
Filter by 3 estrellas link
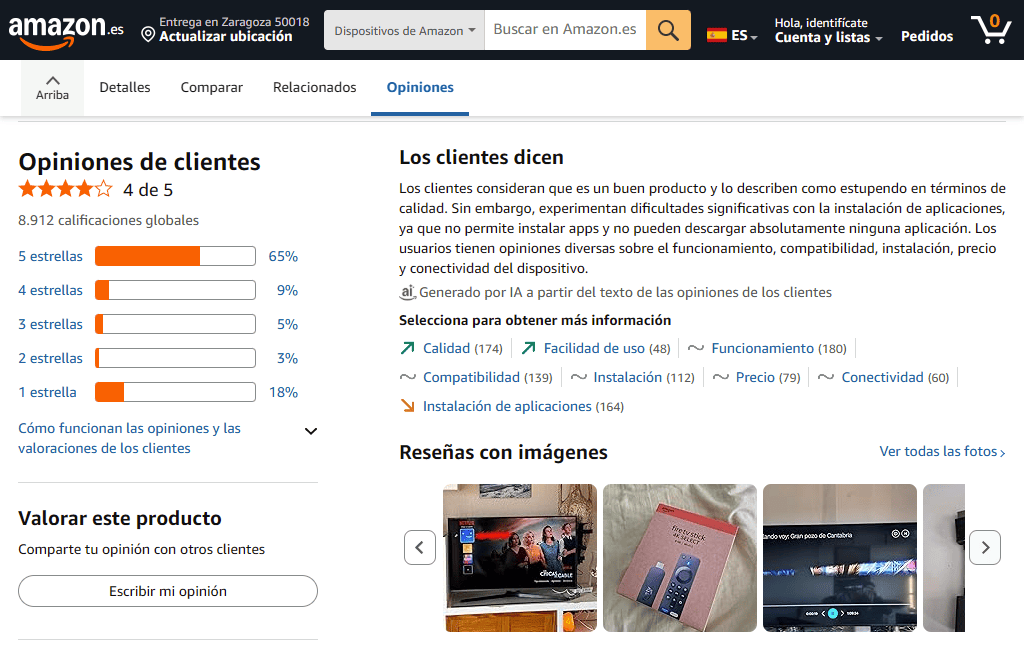[x=50, y=324]
